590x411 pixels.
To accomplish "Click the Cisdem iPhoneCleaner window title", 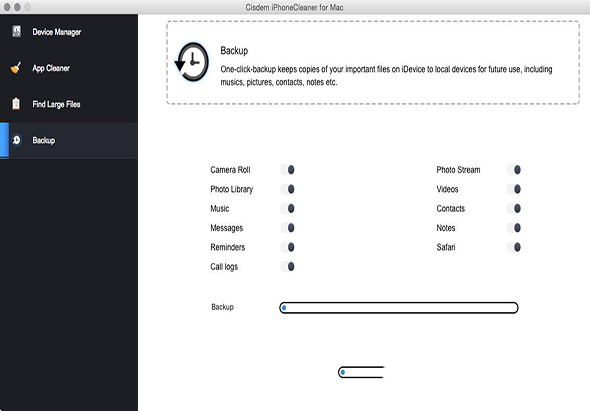I will click(294, 7).
